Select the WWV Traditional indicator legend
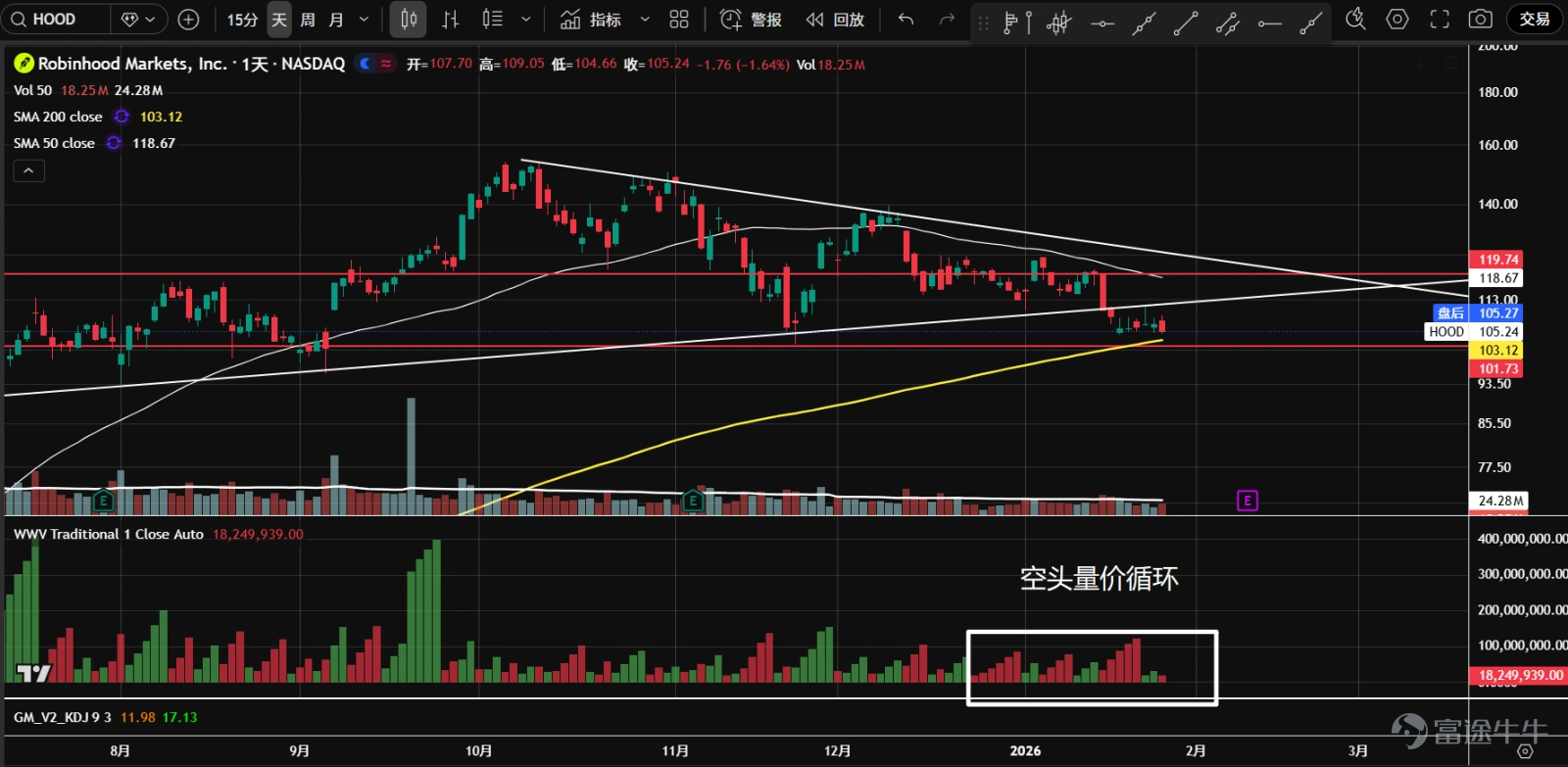Screen dimensions: 1568x767 tap(109, 534)
